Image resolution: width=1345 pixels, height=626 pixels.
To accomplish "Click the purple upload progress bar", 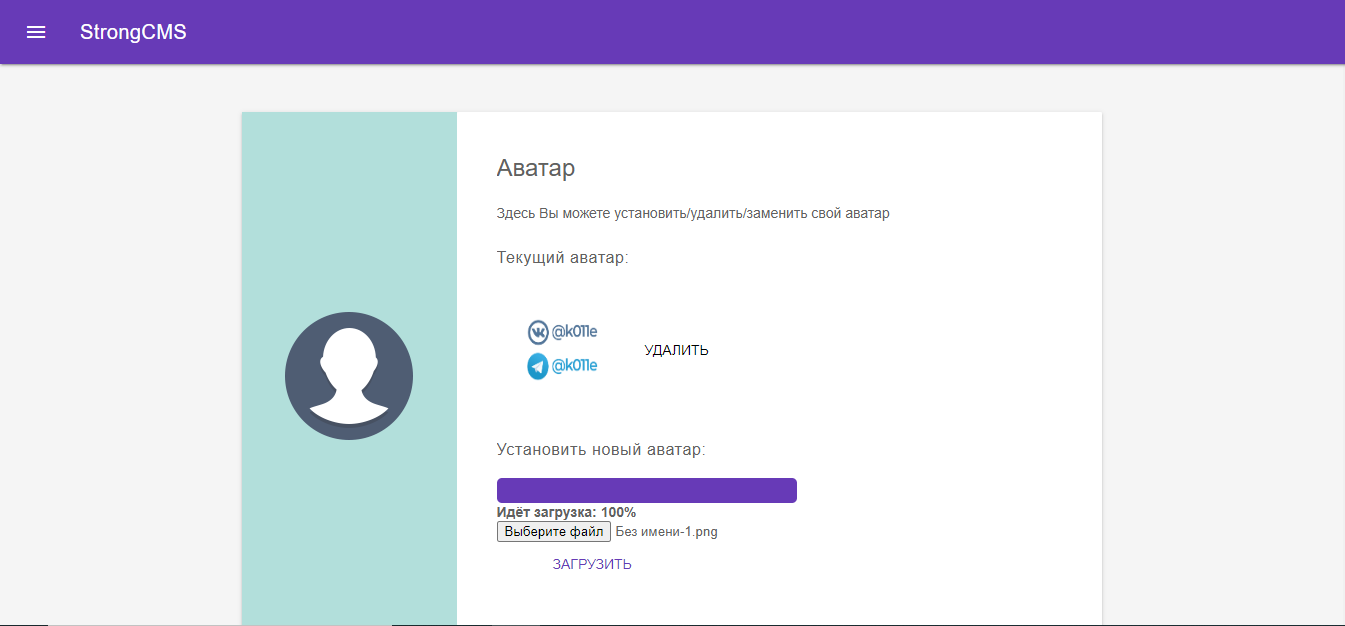I will click(x=646, y=490).
